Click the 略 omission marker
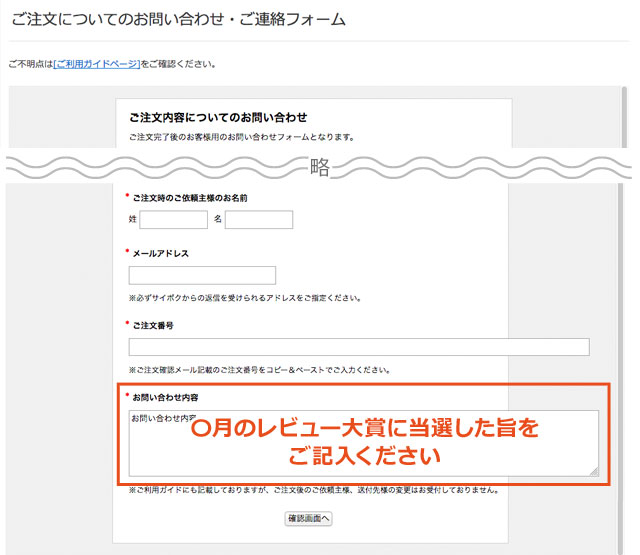This screenshot has height=555, width=640. pos(320,167)
